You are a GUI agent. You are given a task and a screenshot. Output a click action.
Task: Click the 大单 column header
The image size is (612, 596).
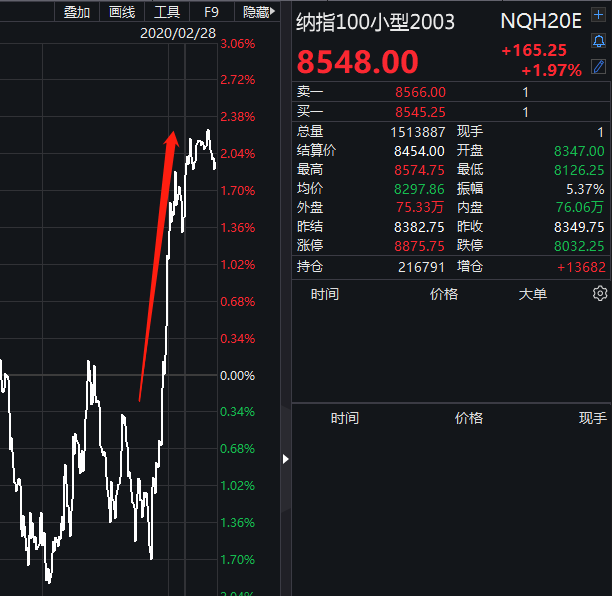click(x=532, y=294)
